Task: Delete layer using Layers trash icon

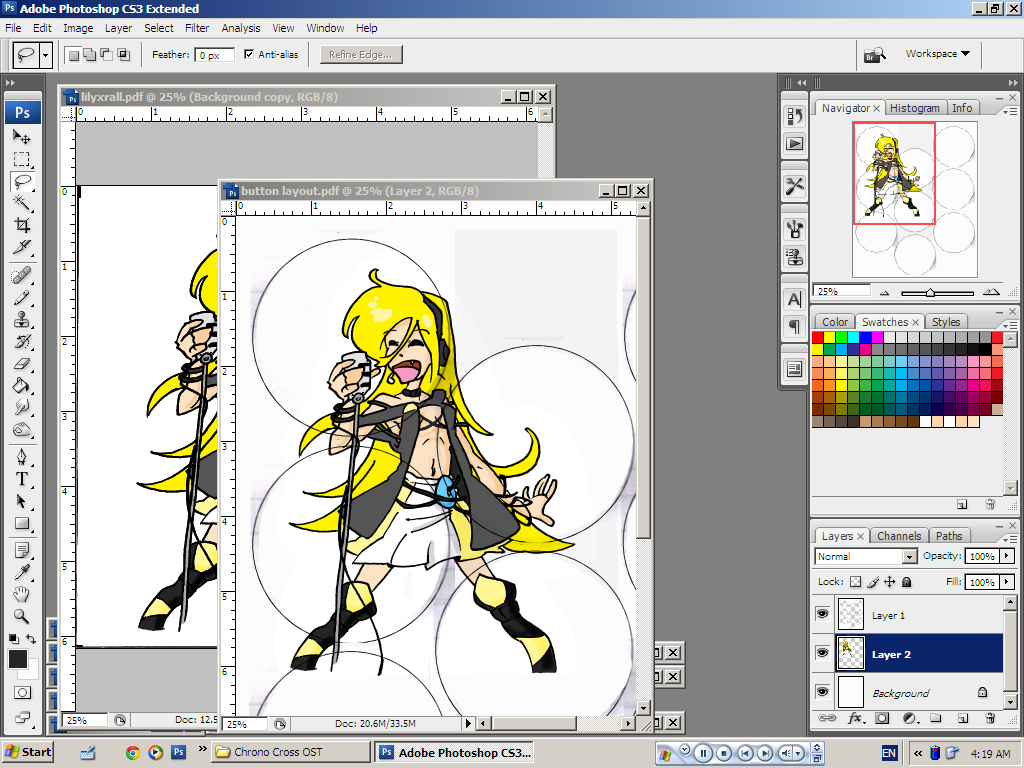Action: pos(990,718)
